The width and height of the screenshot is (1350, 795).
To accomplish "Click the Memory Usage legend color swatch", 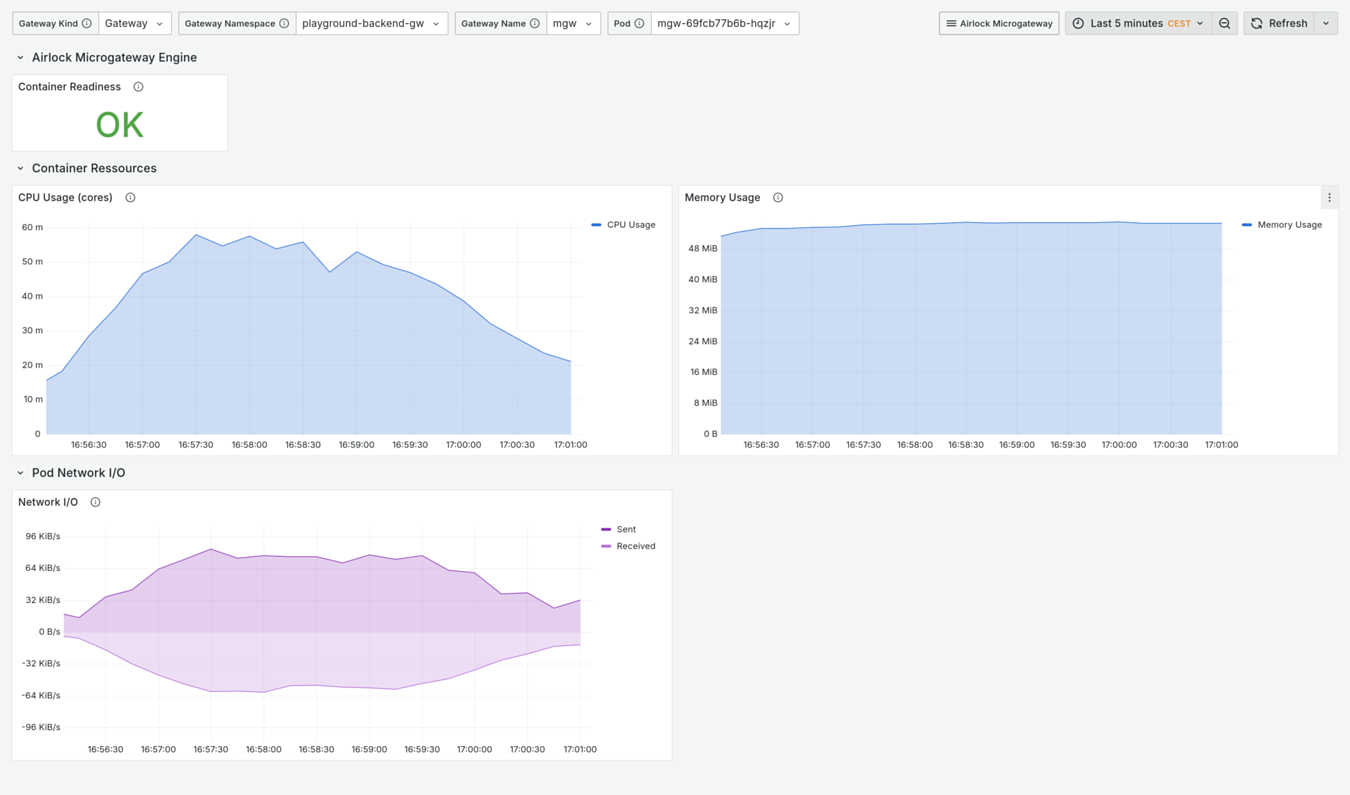I will [x=1246, y=225].
